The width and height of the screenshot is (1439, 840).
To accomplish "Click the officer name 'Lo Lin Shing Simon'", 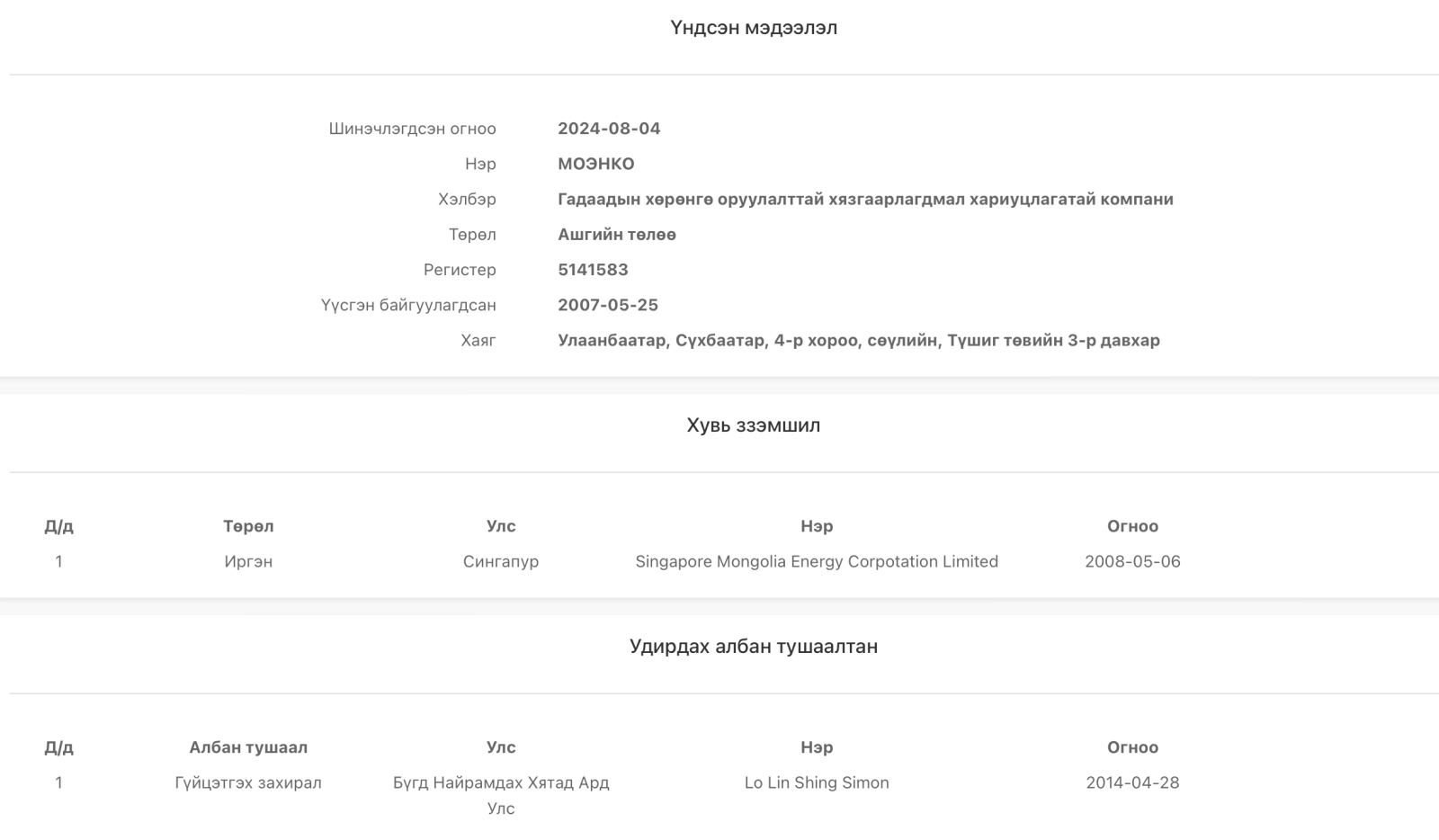I will tap(817, 782).
